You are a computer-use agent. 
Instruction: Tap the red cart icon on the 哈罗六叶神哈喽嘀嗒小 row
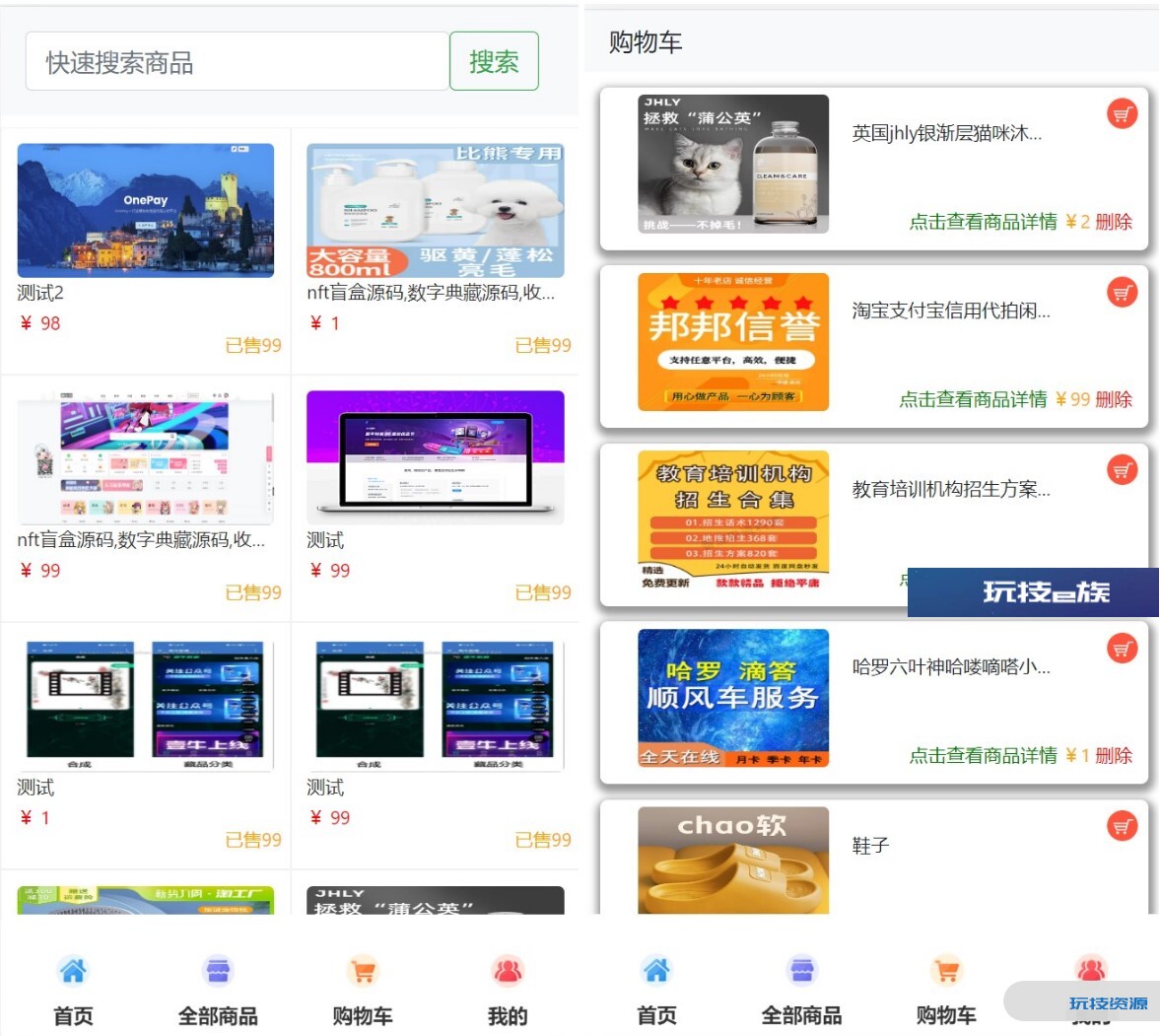pyautogui.click(x=1122, y=649)
